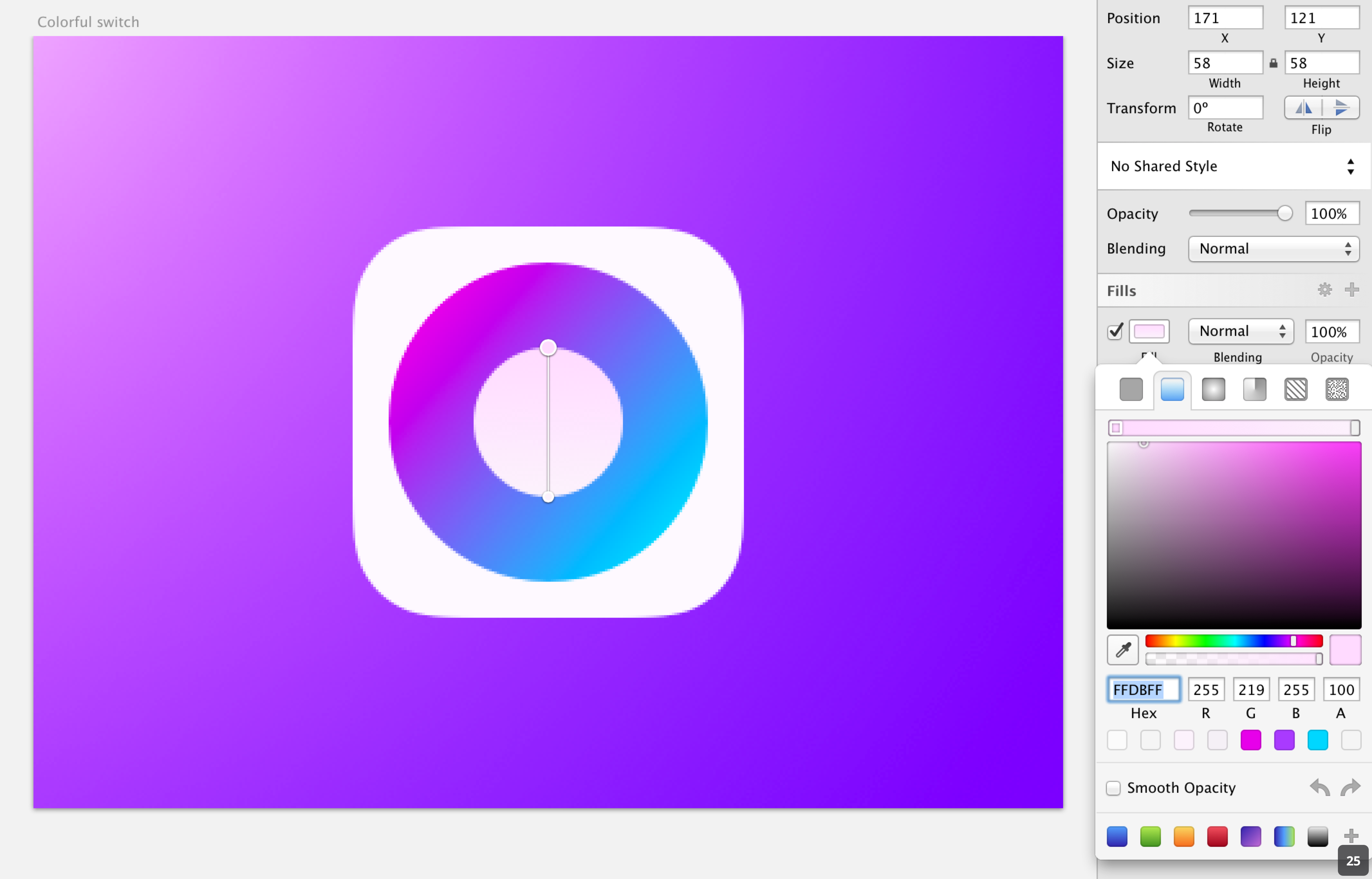Image resolution: width=1372 pixels, height=879 pixels.
Task: Flip the layer vertically
Action: click(1340, 108)
